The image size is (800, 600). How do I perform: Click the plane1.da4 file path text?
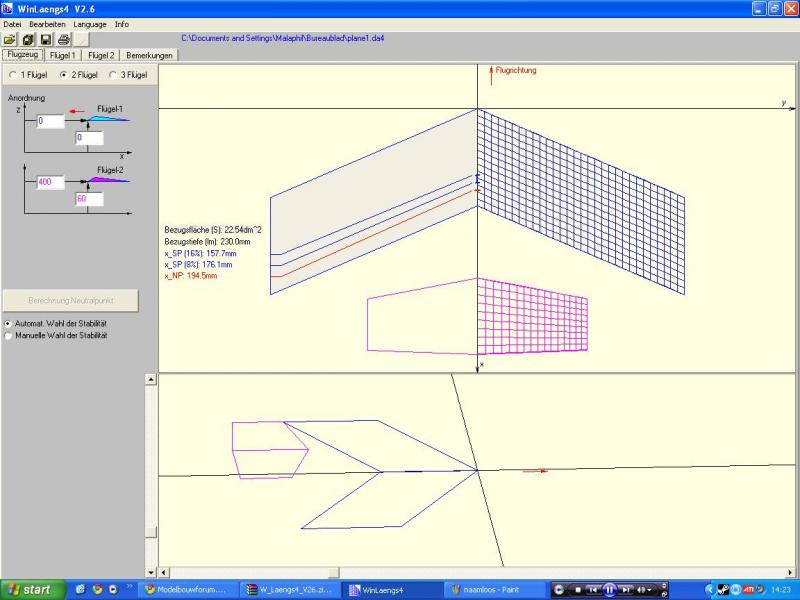pos(283,38)
